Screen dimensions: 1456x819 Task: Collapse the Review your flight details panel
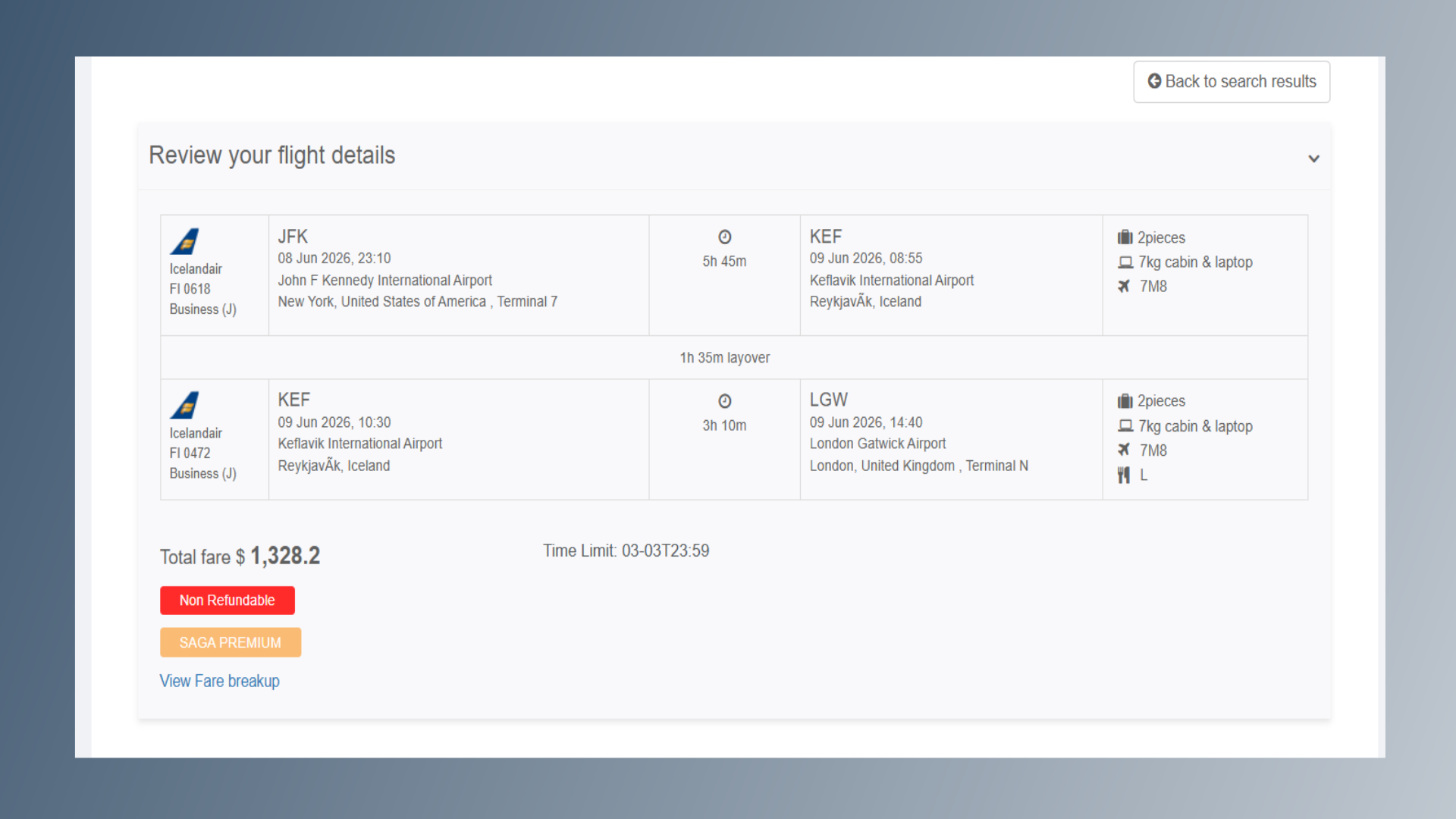(1313, 158)
